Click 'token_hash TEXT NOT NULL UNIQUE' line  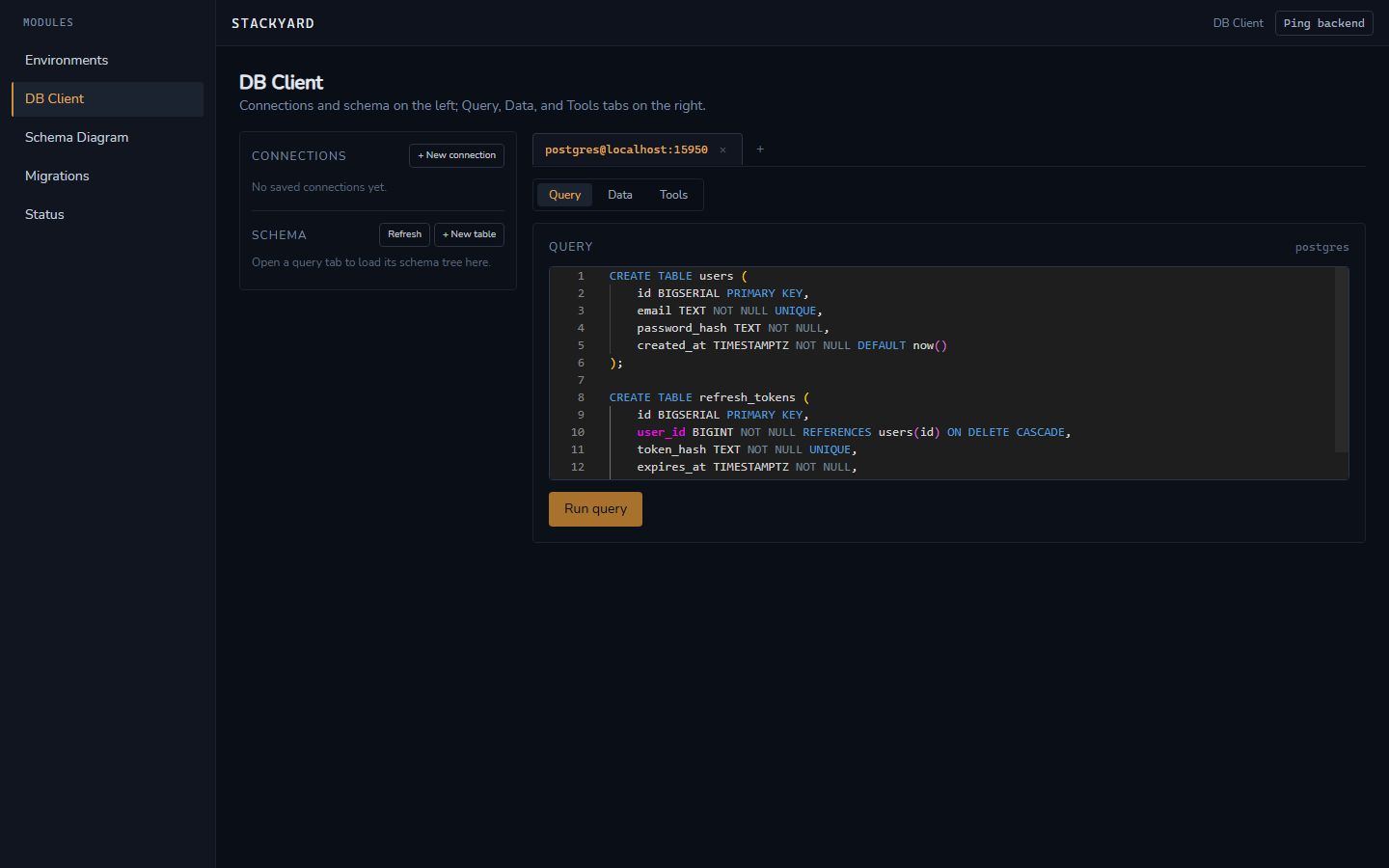pos(747,449)
